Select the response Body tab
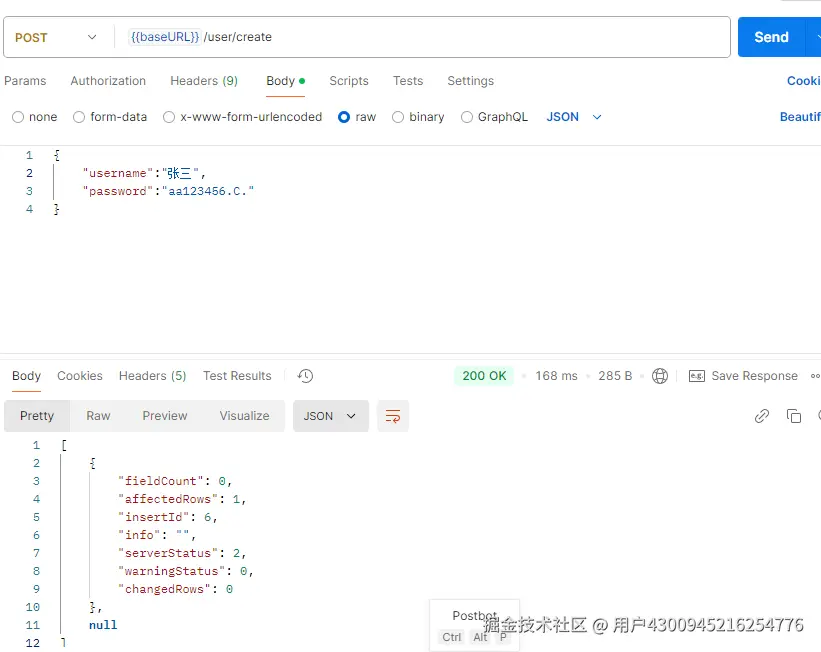This screenshot has height=652, width=821. coord(26,376)
